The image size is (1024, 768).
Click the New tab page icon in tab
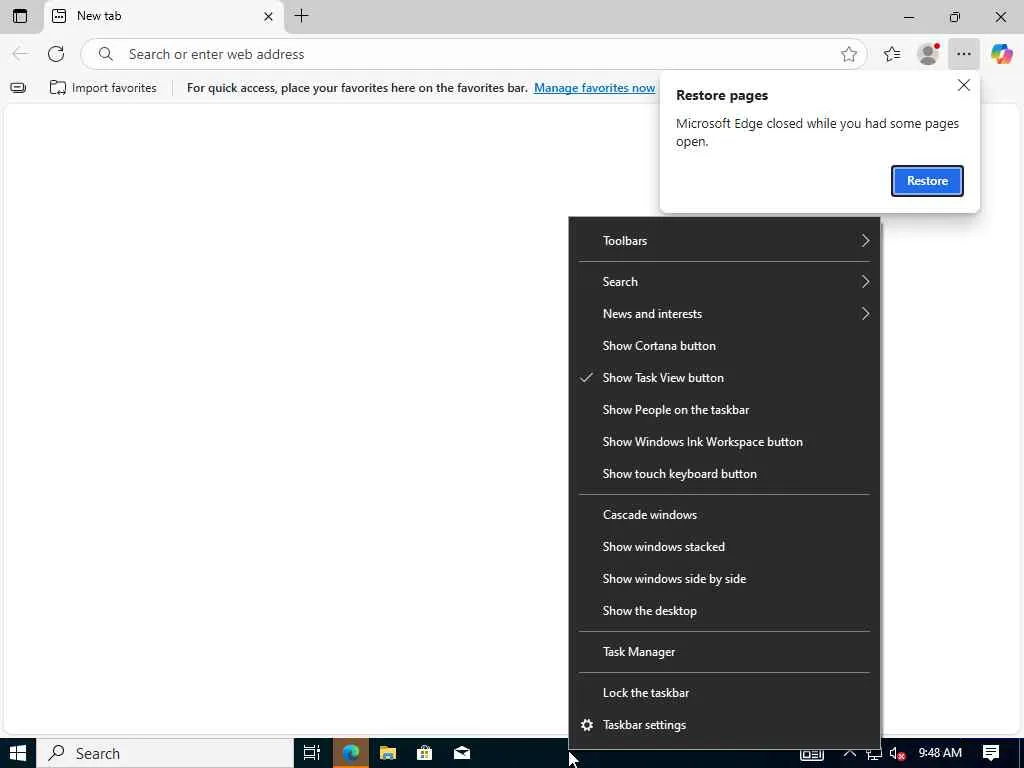[59, 16]
